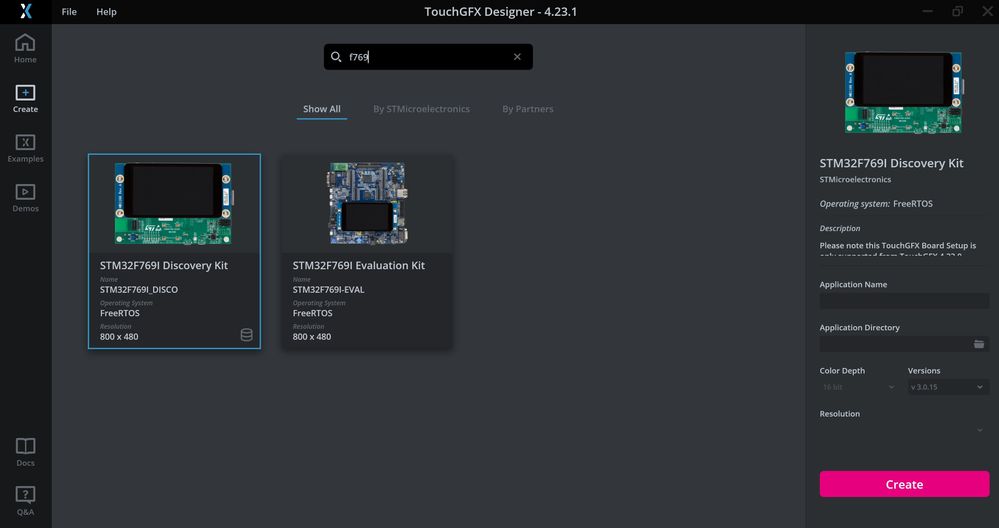Click the search magnifier icon
999x528 pixels.
[x=336, y=57]
